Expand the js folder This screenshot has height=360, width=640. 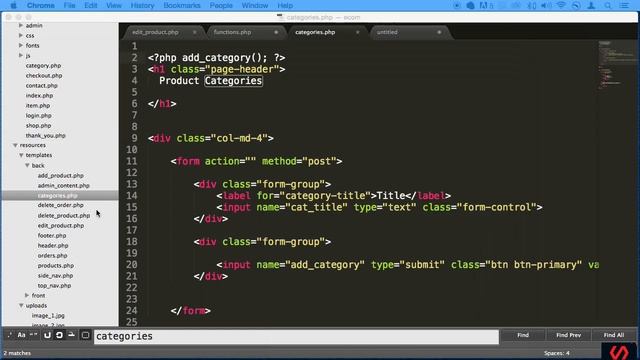coord(21,56)
